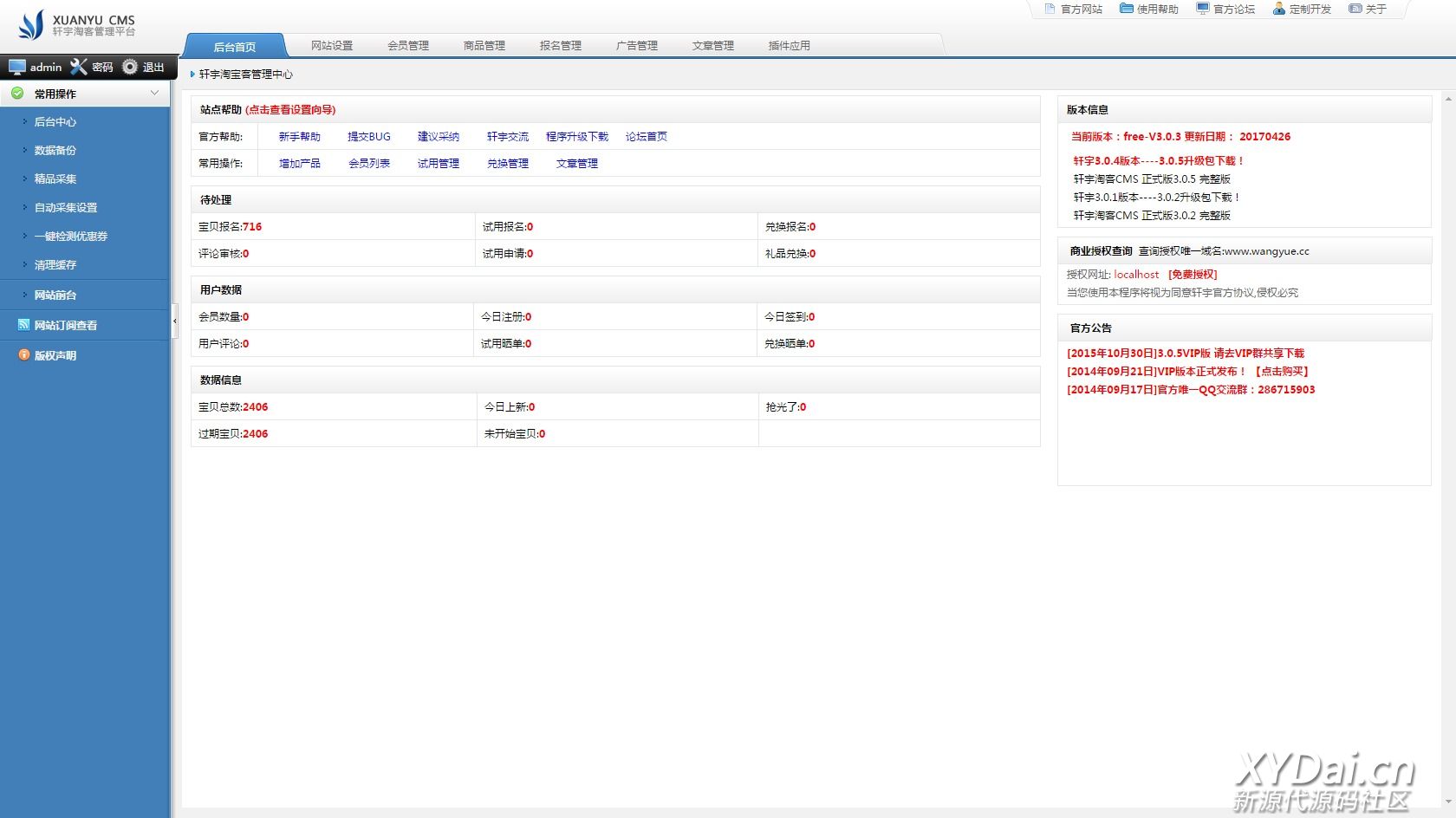Click the 退出 logout button
This screenshot has height=818, width=1456.
(x=153, y=68)
